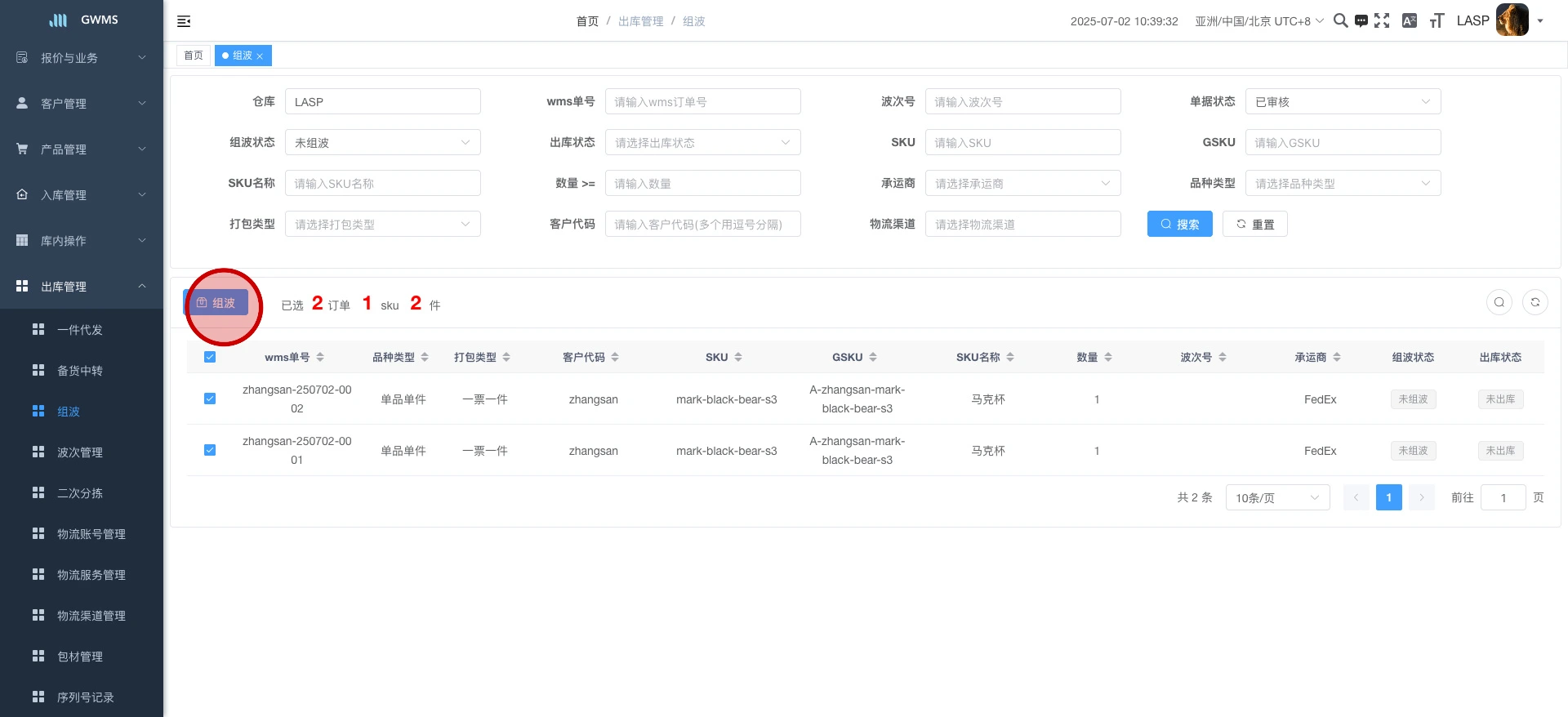Open the 承运商 carrier dropdown
This screenshot has height=717, width=1568.
pos(1022,184)
